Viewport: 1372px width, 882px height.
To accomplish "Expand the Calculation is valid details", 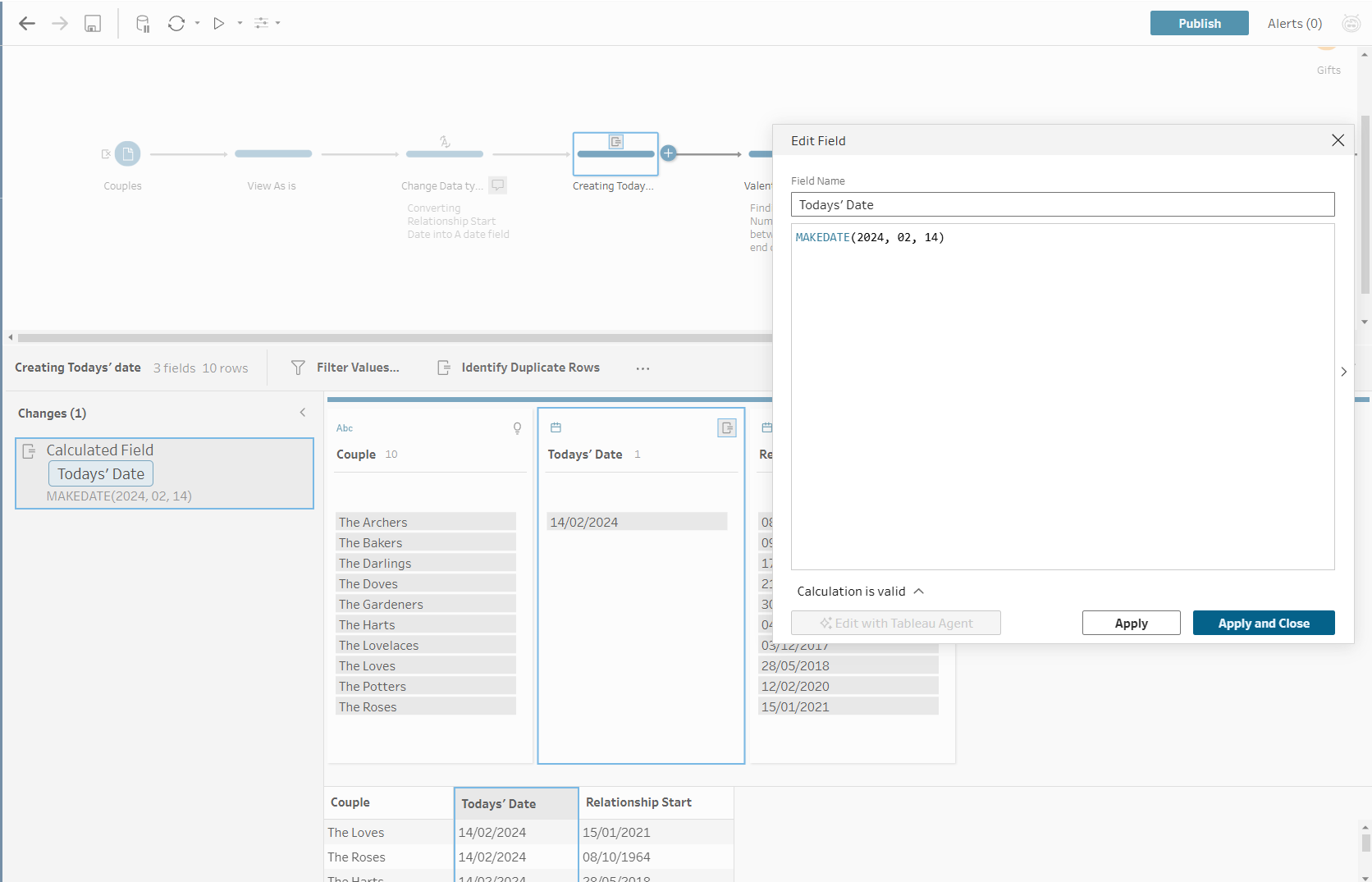I will point(919,592).
